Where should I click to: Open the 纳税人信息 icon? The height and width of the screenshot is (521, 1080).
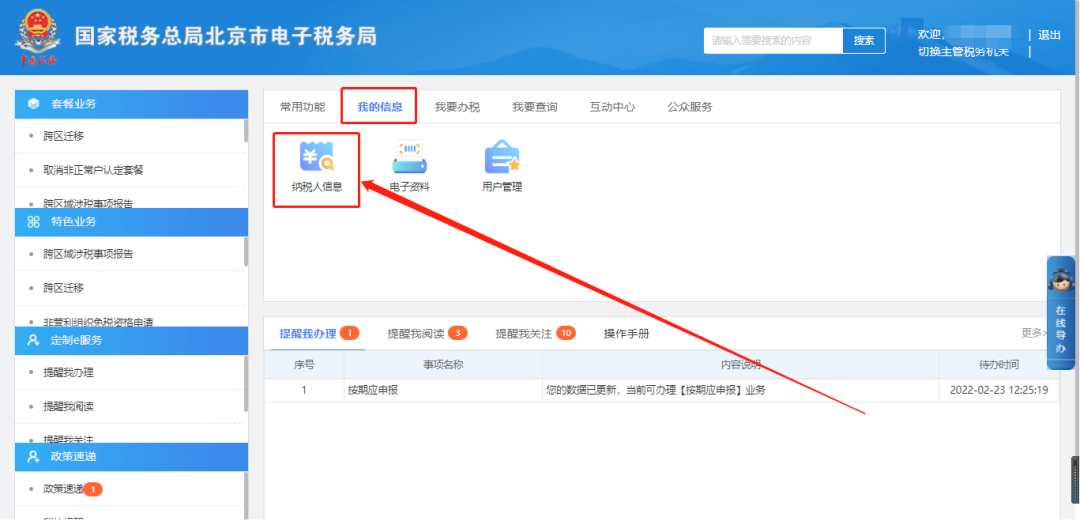(x=316, y=167)
